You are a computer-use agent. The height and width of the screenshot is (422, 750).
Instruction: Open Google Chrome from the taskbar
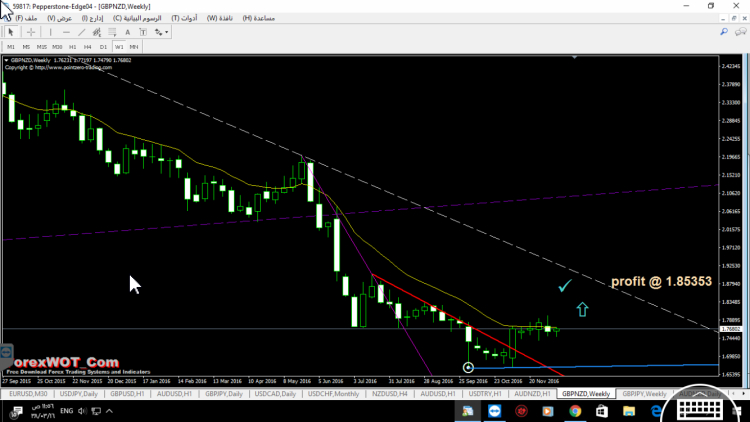pos(575,411)
